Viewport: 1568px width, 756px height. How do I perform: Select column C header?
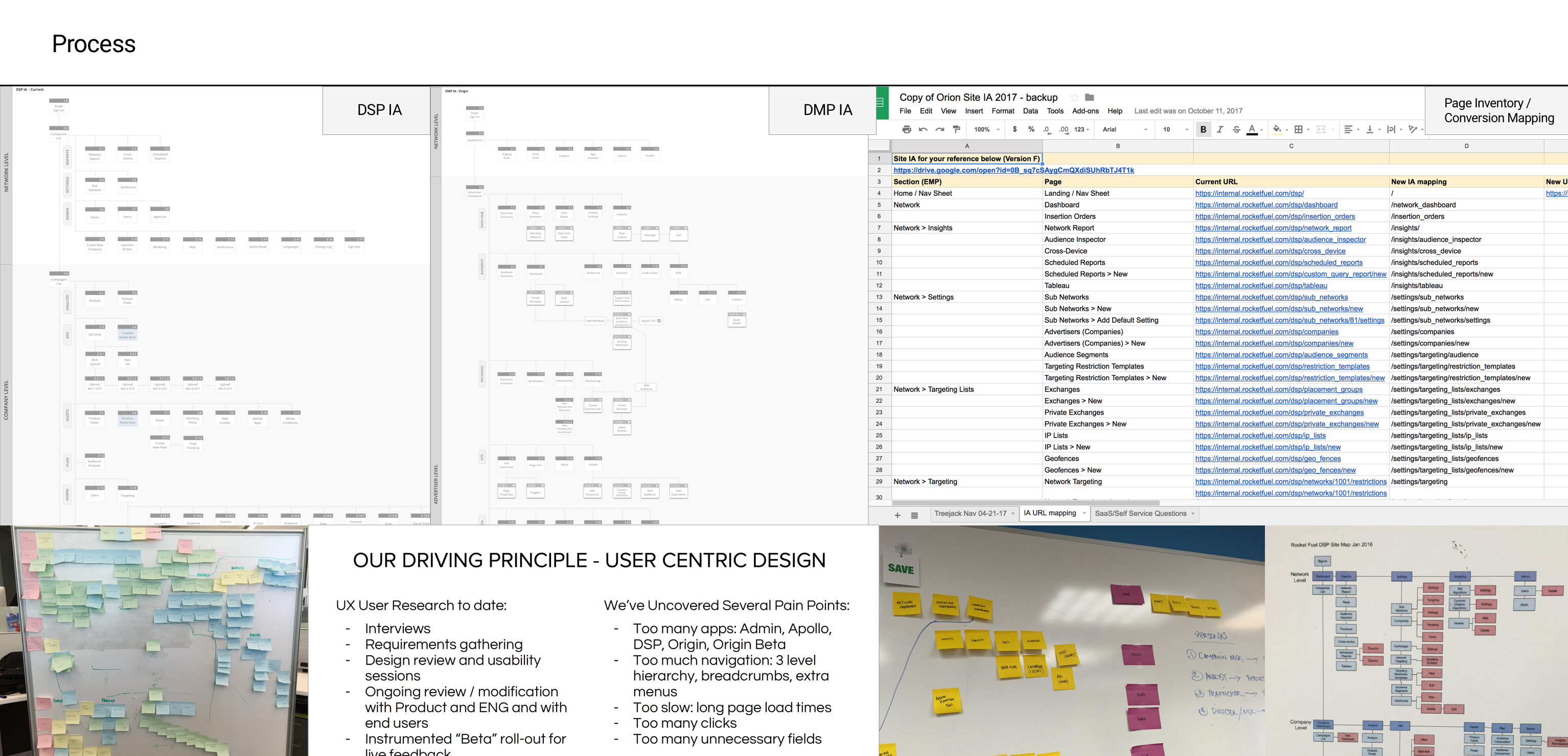tap(1291, 146)
